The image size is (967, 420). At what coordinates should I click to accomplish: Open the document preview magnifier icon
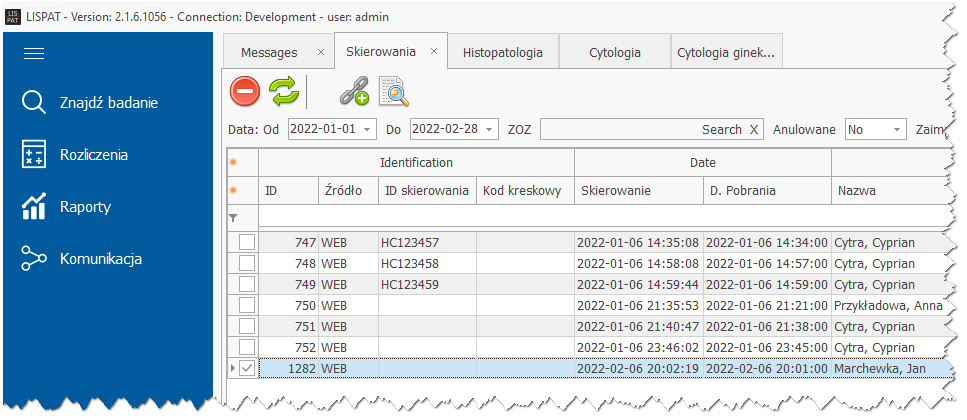[395, 93]
